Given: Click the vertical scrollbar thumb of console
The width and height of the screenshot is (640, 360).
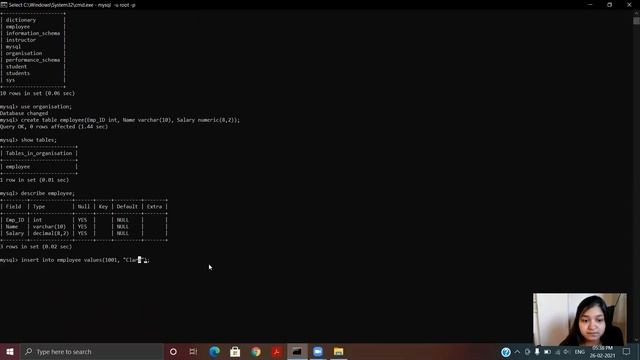Looking at the screenshot, I should [x=636, y=20].
